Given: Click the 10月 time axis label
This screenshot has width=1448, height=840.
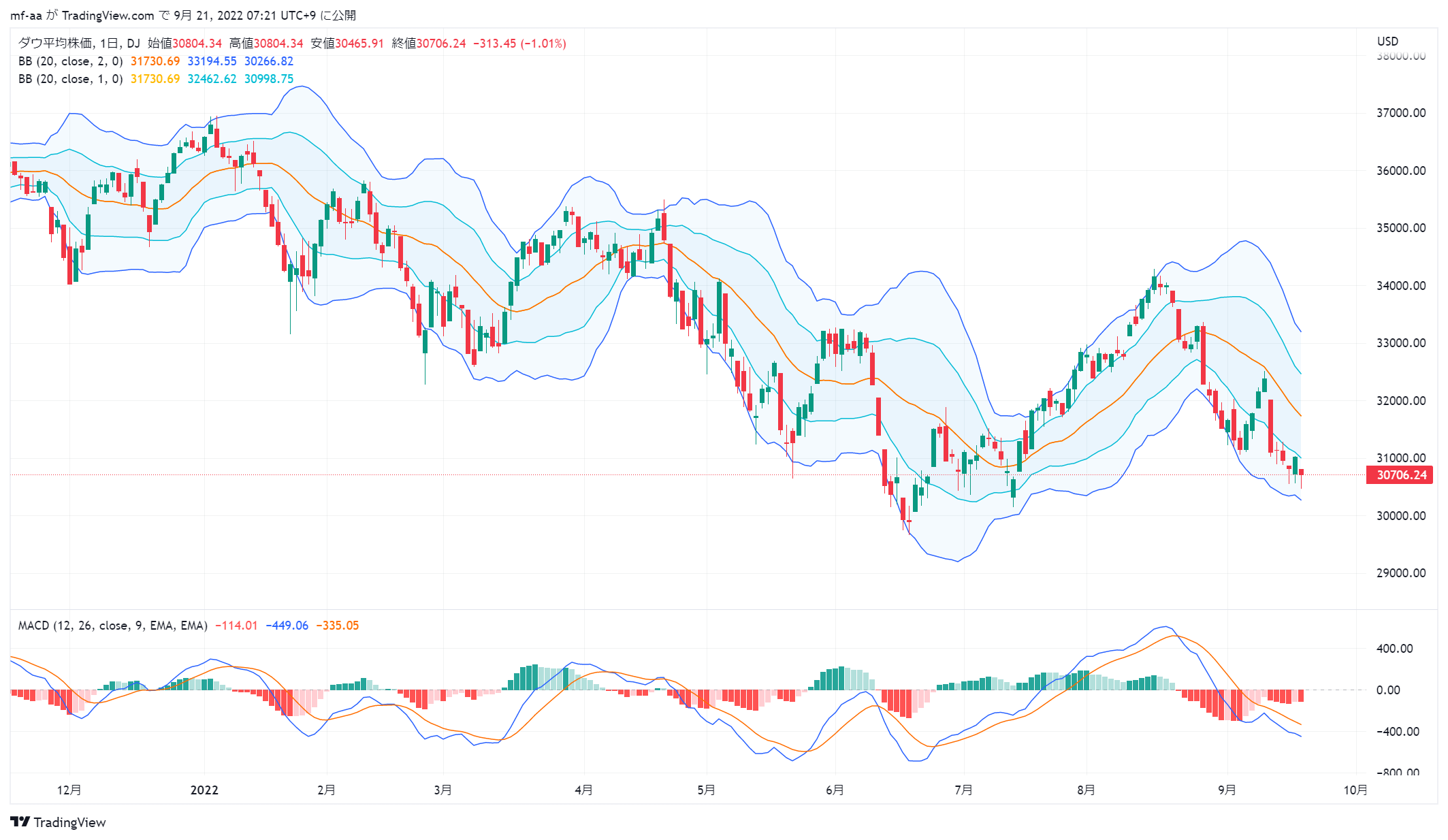Looking at the screenshot, I should click(1355, 790).
